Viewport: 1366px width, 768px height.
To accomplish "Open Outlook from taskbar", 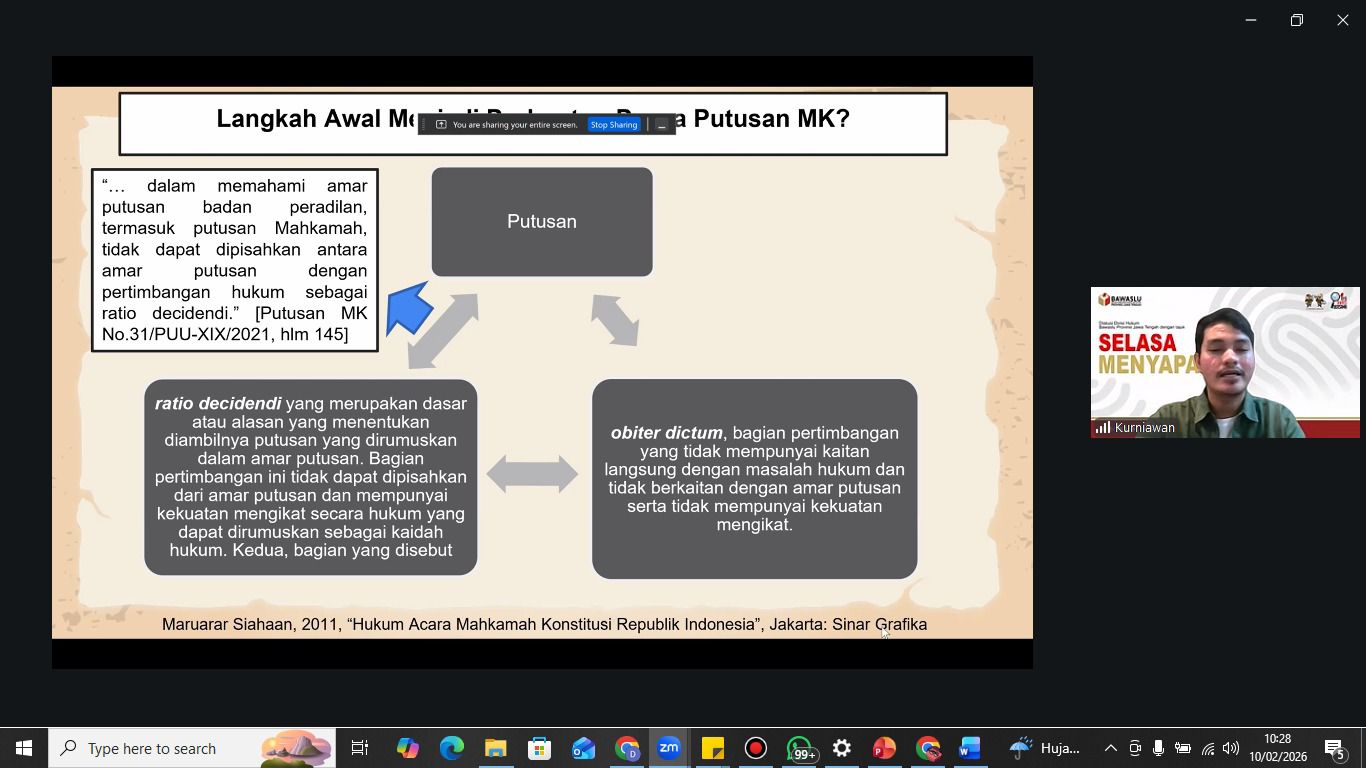I will click(584, 748).
